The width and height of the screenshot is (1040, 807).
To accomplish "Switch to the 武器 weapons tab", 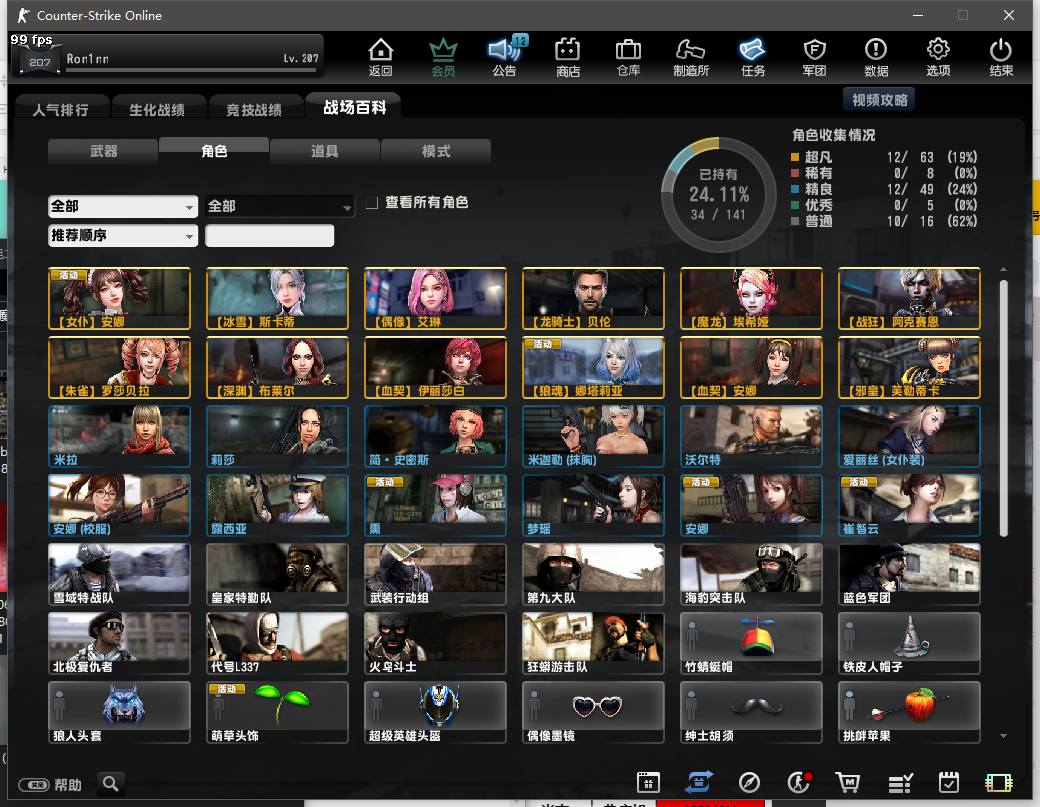I will (103, 151).
